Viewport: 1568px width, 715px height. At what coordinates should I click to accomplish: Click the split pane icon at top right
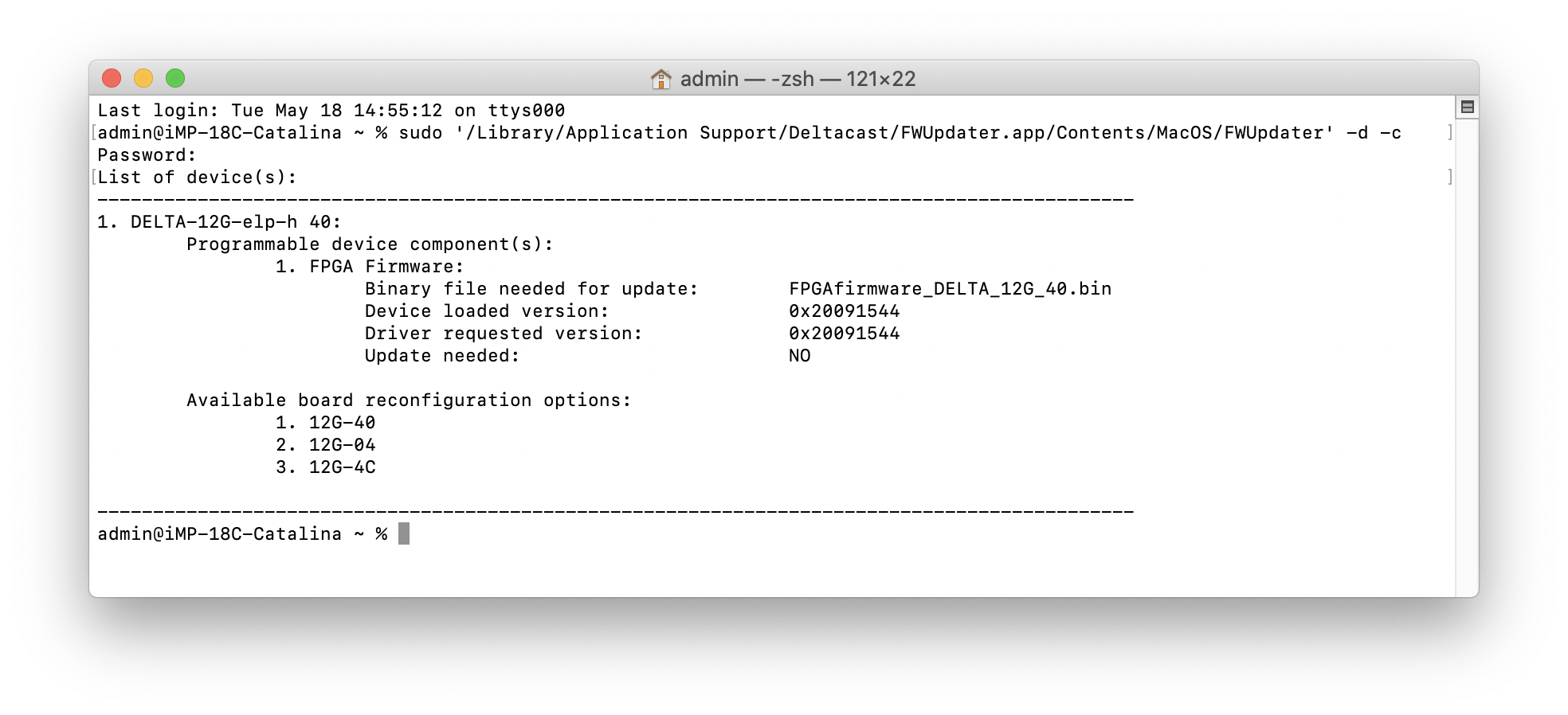point(1468,107)
